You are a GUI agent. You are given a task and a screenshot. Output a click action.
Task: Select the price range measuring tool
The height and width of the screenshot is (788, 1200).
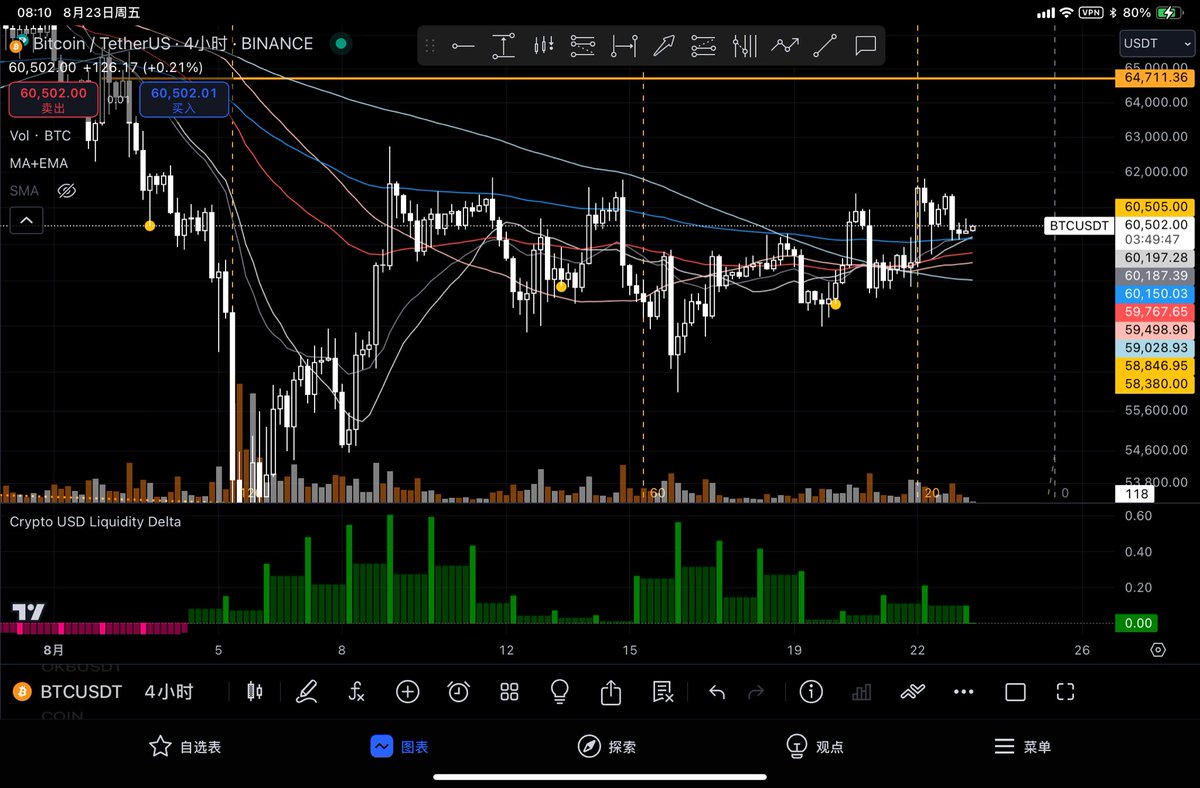(x=503, y=45)
